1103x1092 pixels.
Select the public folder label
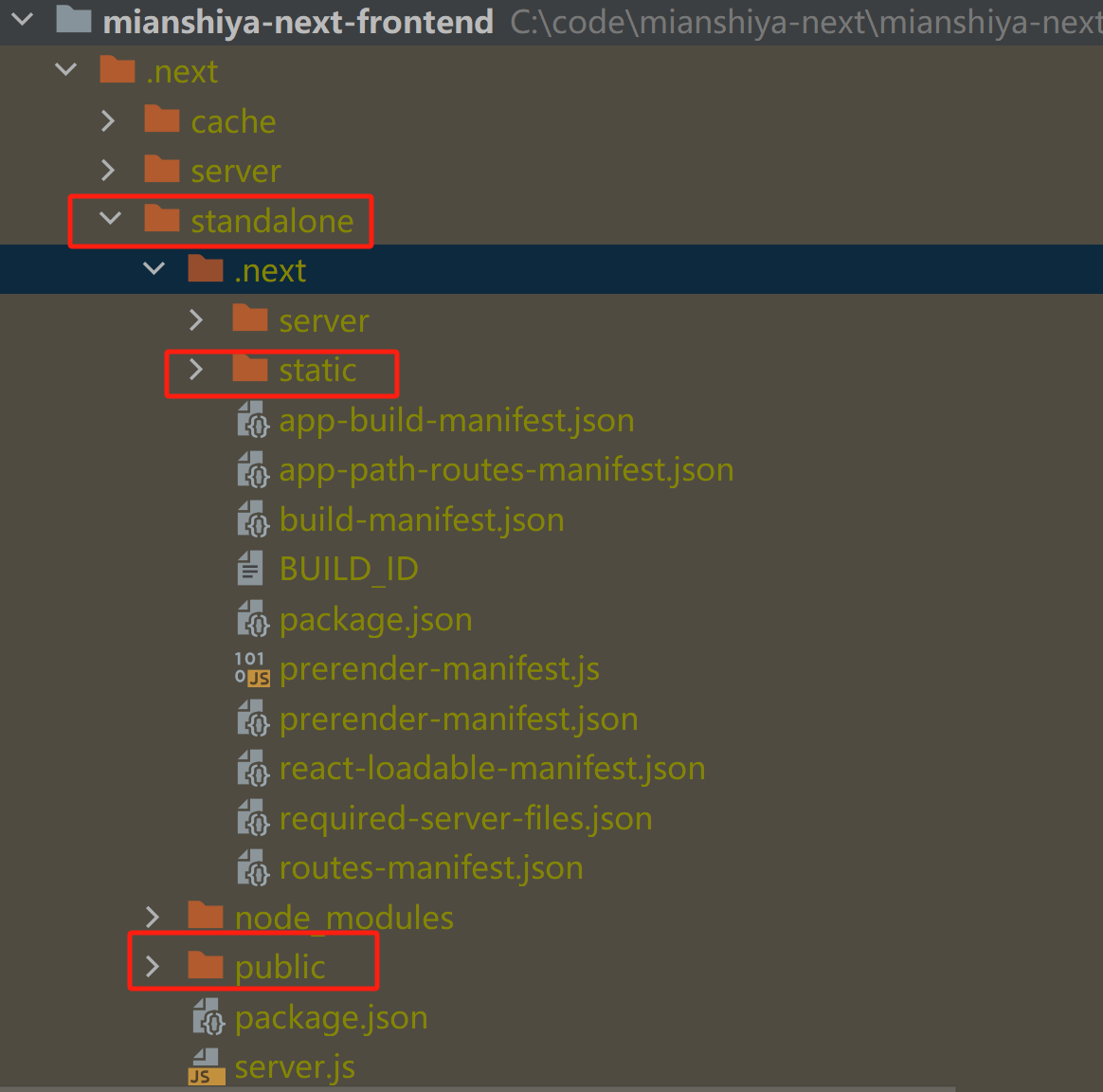click(280, 968)
